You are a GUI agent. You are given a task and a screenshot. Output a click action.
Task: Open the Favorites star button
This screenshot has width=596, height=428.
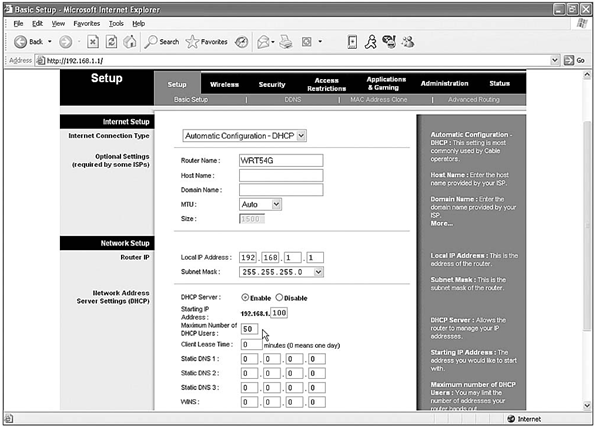click(207, 42)
